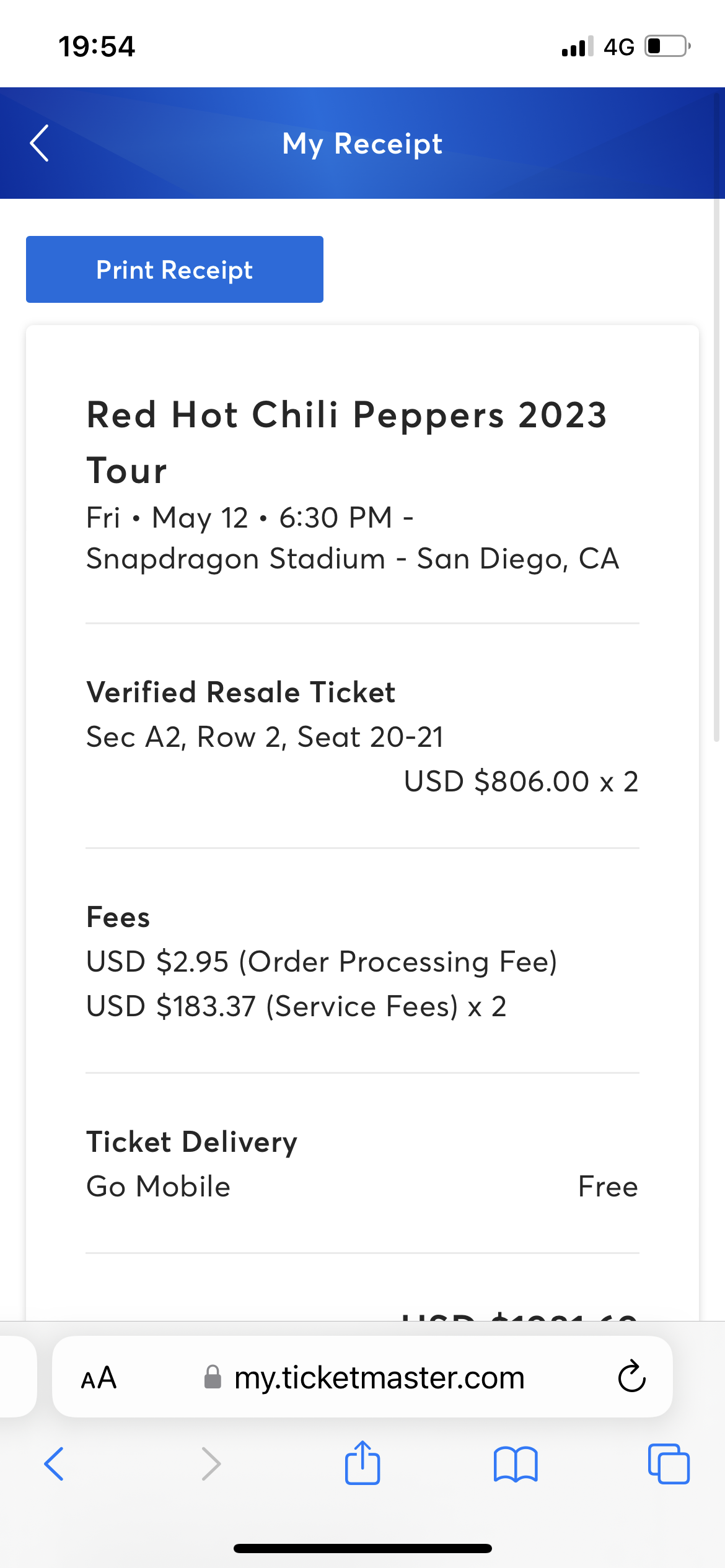This screenshot has height=1568, width=725.
Task: Tap the battery indicator in status bar
Action: click(x=667, y=46)
